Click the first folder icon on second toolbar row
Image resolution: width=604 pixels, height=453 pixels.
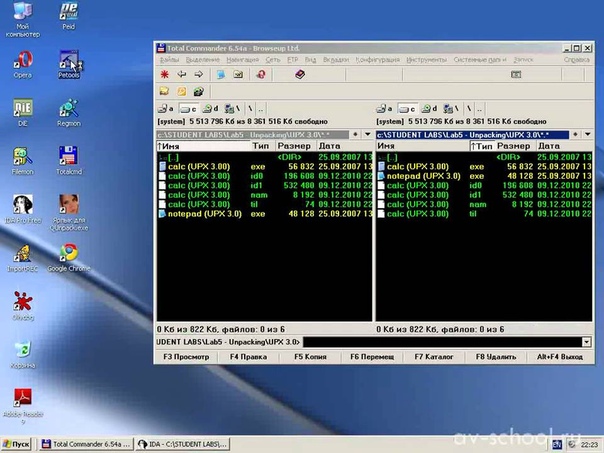[164, 91]
